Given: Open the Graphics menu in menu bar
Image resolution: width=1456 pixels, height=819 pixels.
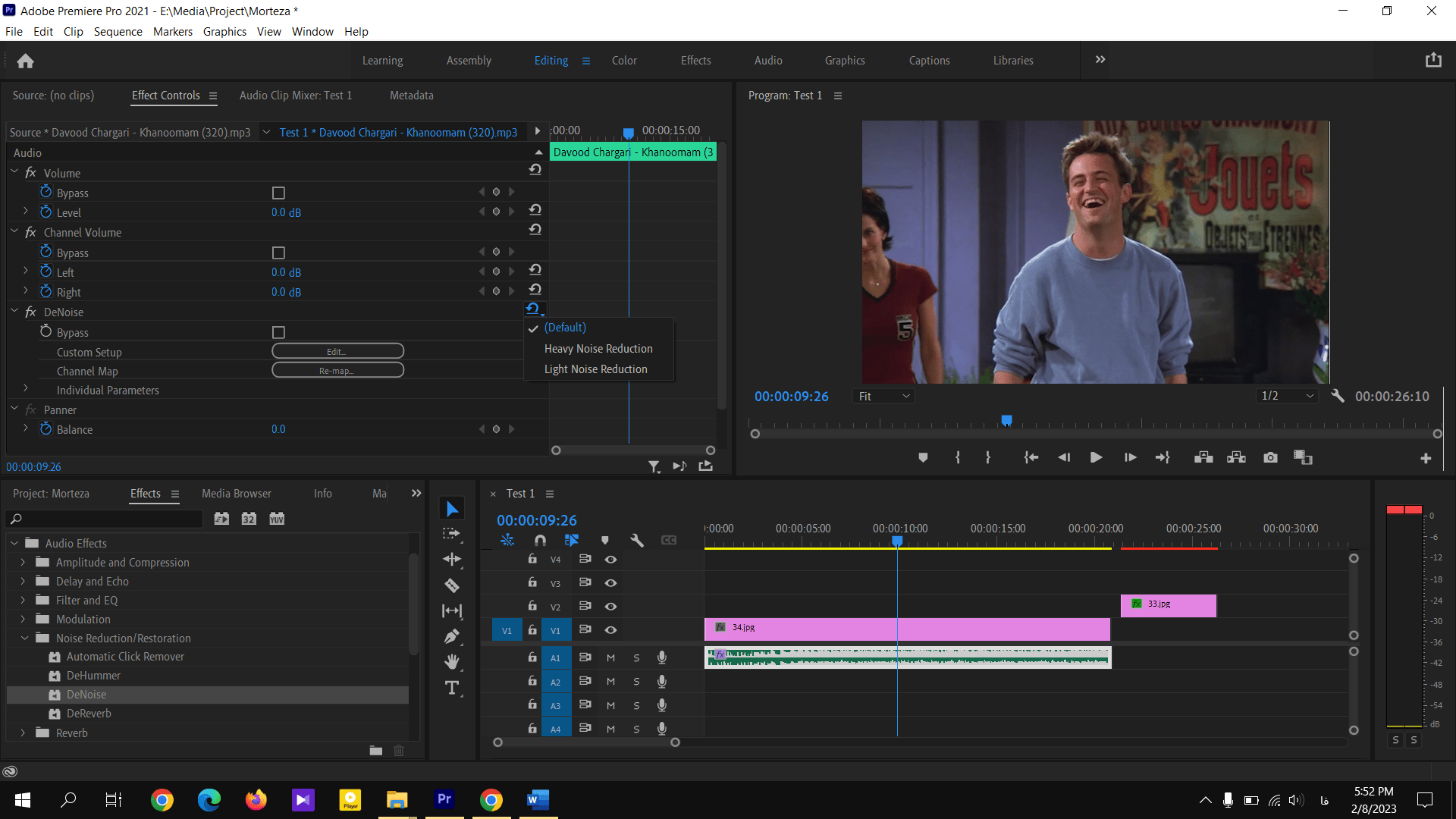Looking at the screenshot, I should [222, 31].
